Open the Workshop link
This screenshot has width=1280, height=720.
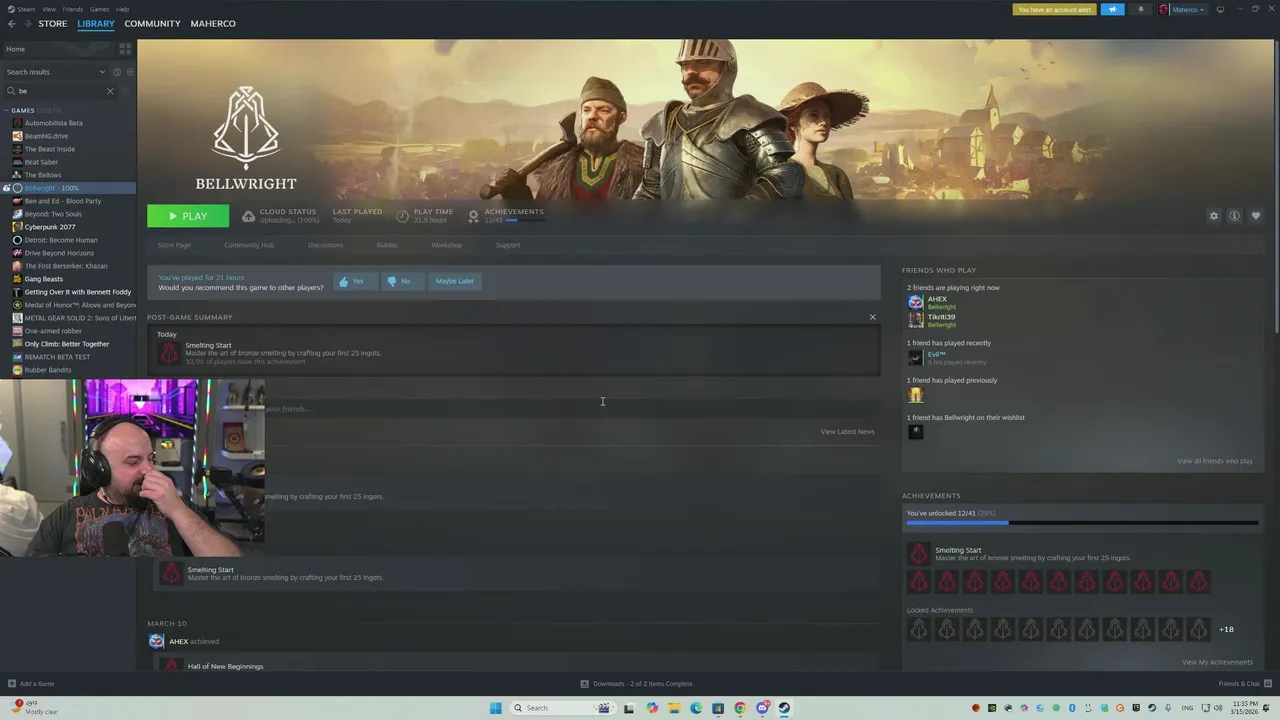[x=446, y=245]
